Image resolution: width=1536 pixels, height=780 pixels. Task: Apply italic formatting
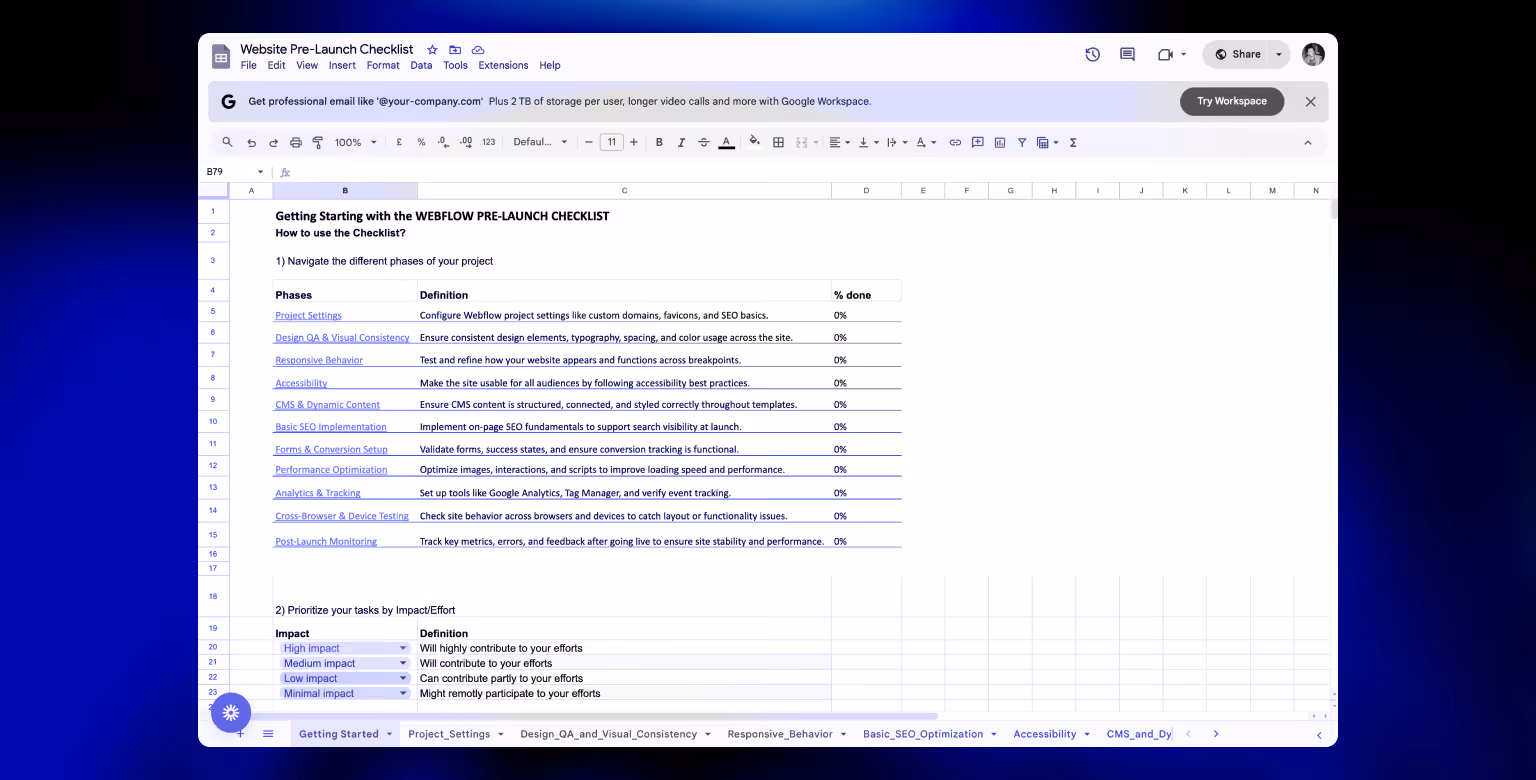point(681,142)
